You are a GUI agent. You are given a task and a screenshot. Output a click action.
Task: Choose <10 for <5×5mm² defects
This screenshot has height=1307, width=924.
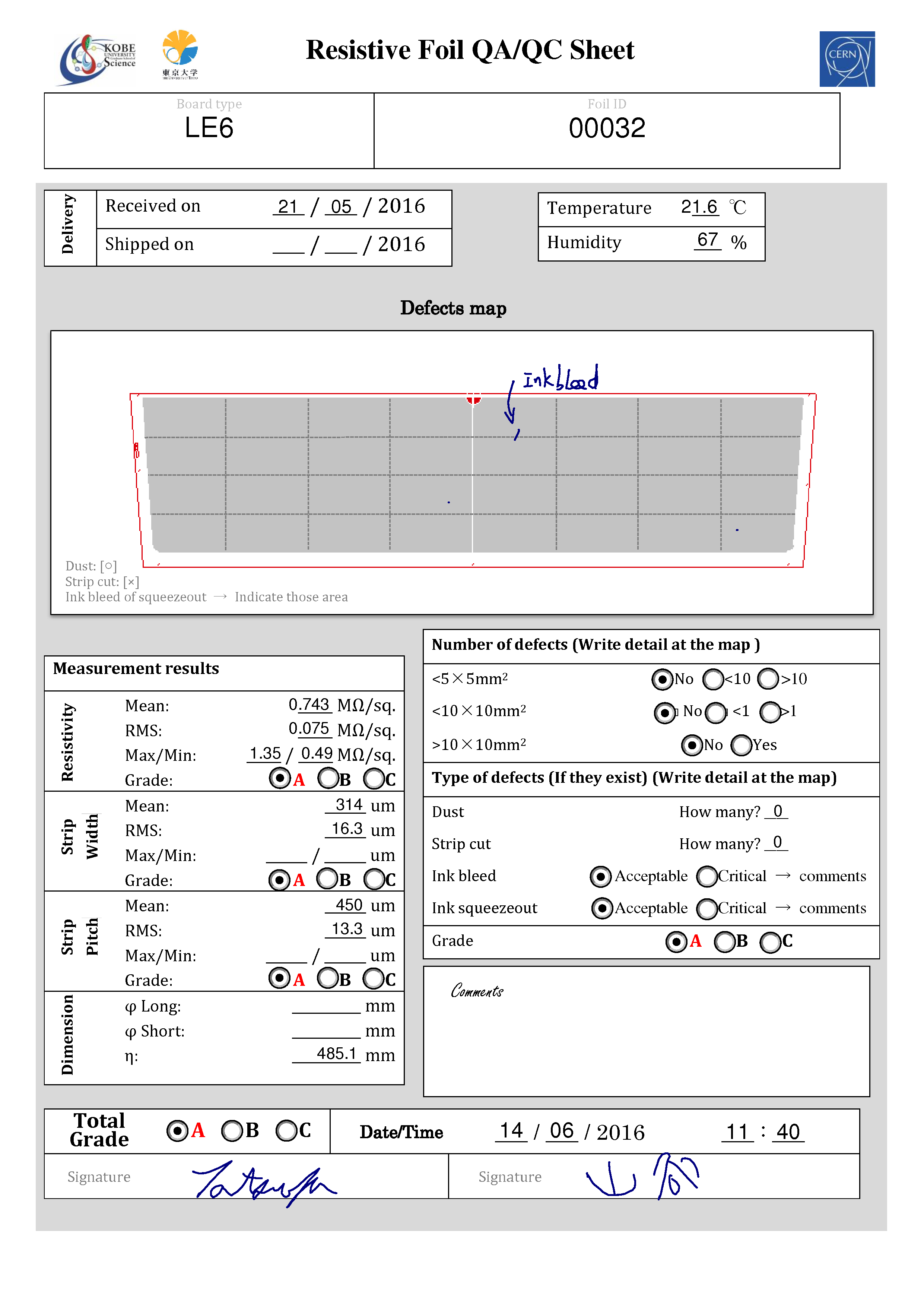[x=713, y=678]
